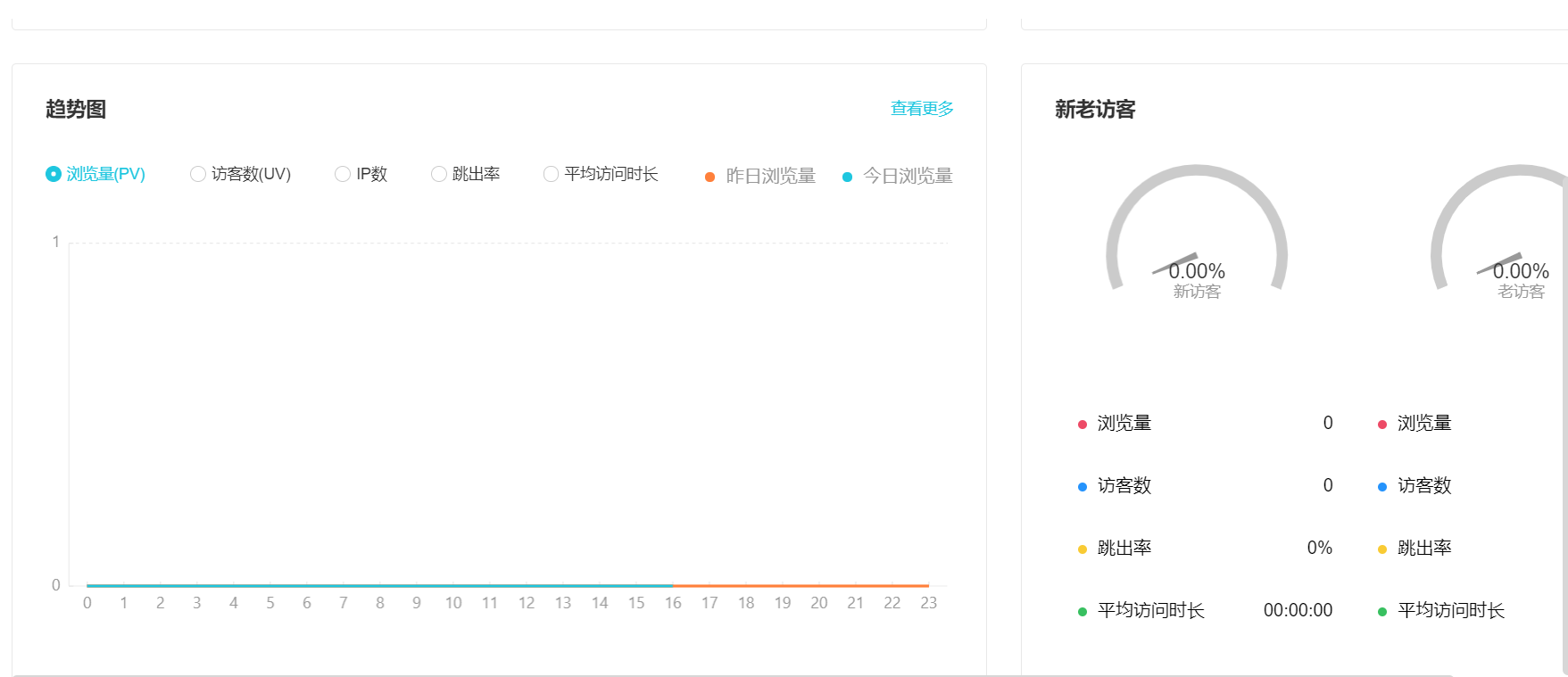
Task: Select the 访客数(UV) radio option
Action: 198,174
